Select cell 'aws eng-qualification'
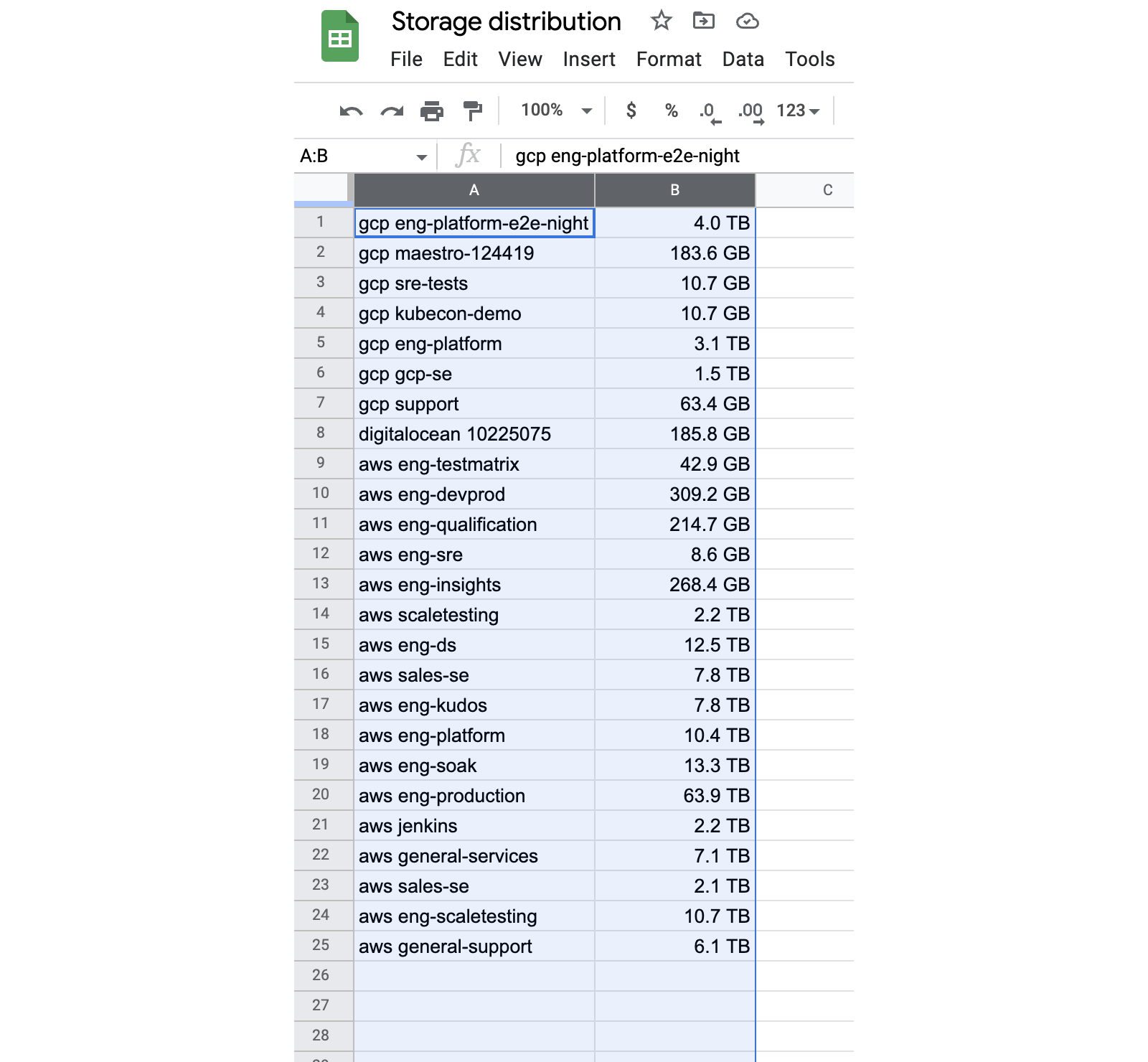 click(474, 524)
